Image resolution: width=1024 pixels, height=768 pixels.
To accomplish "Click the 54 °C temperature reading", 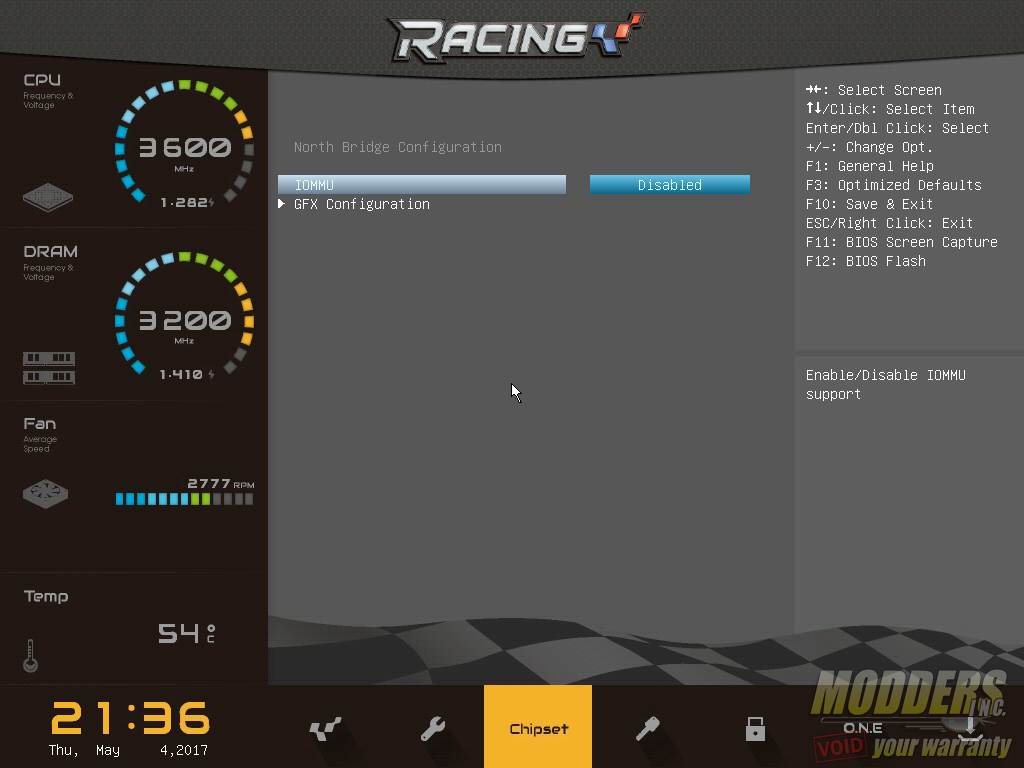I will (187, 633).
